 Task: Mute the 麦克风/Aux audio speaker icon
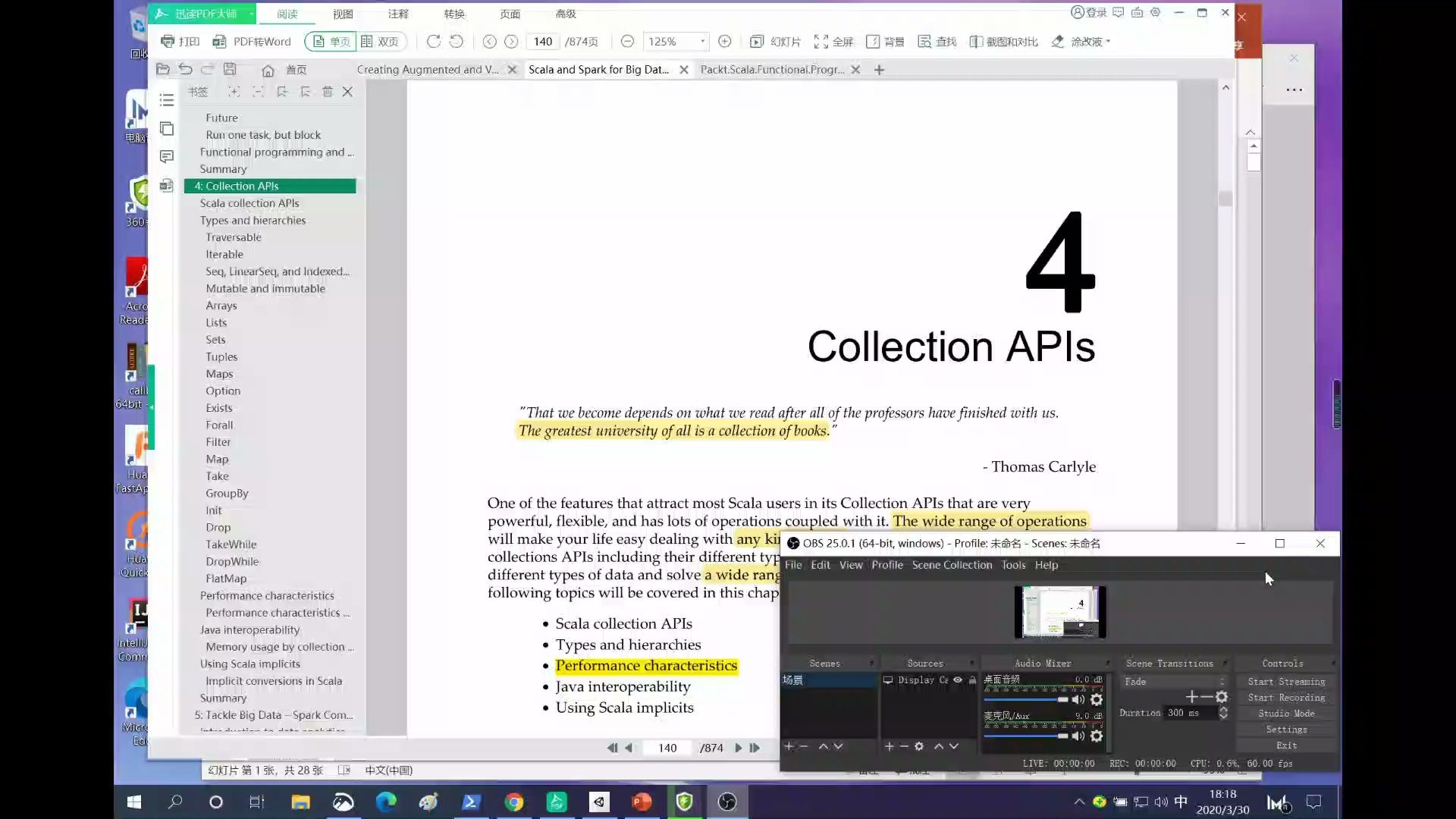click(x=1078, y=736)
